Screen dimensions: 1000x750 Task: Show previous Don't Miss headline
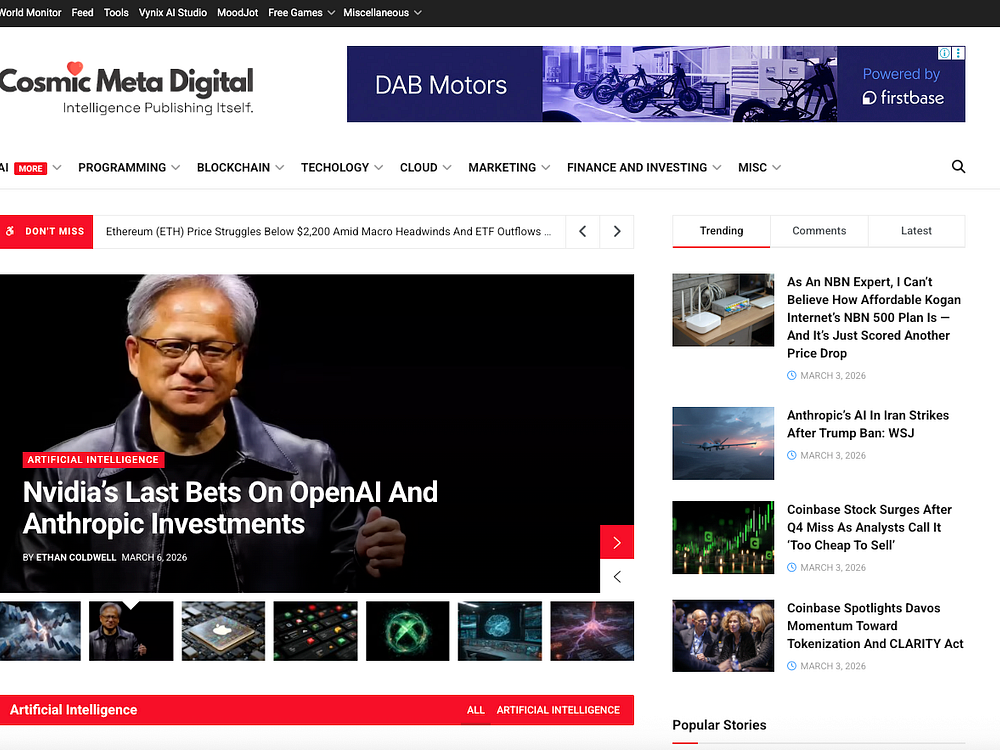pyautogui.click(x=582, y=232)
